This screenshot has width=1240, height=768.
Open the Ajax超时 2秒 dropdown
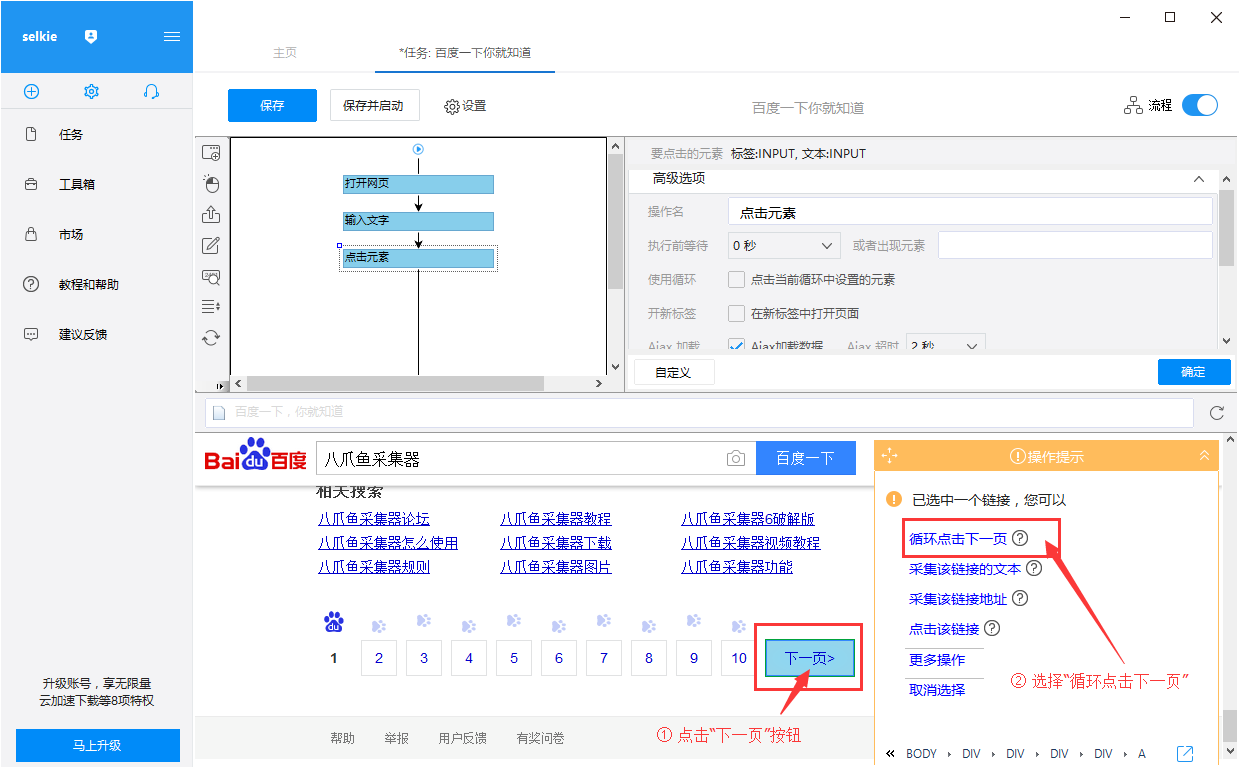tap(945, 345)
